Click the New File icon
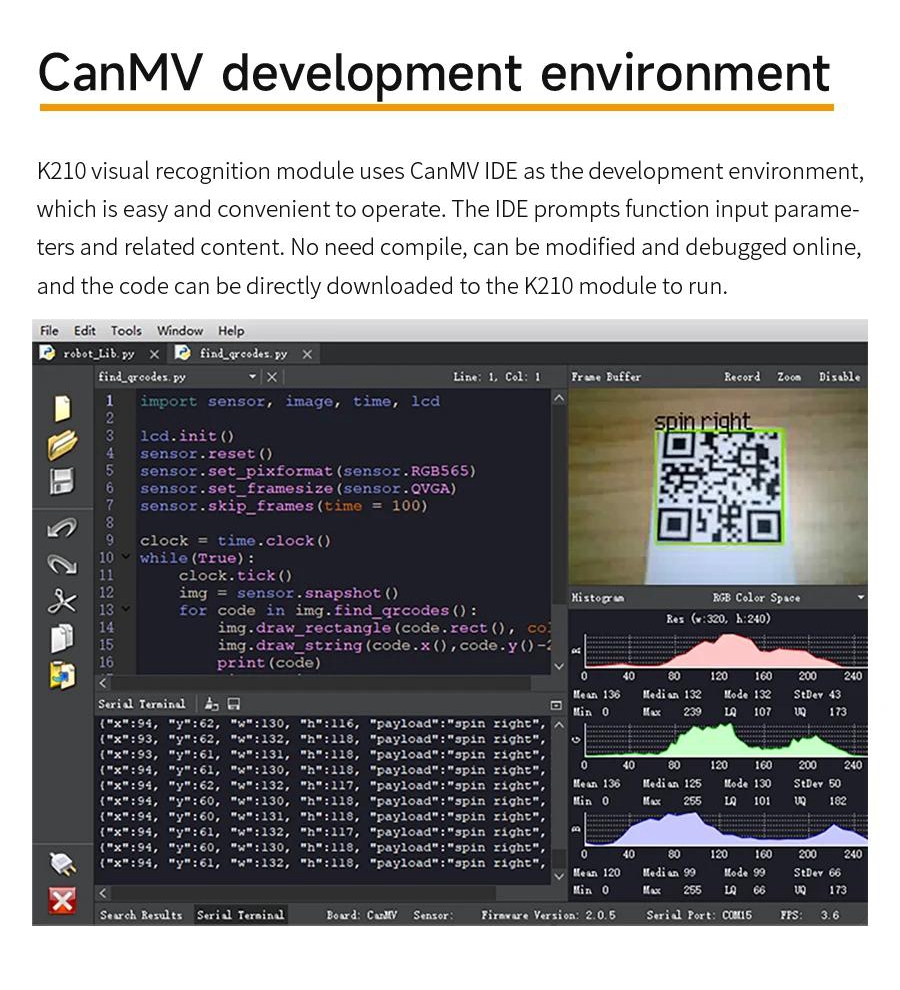 click(62, 408)
